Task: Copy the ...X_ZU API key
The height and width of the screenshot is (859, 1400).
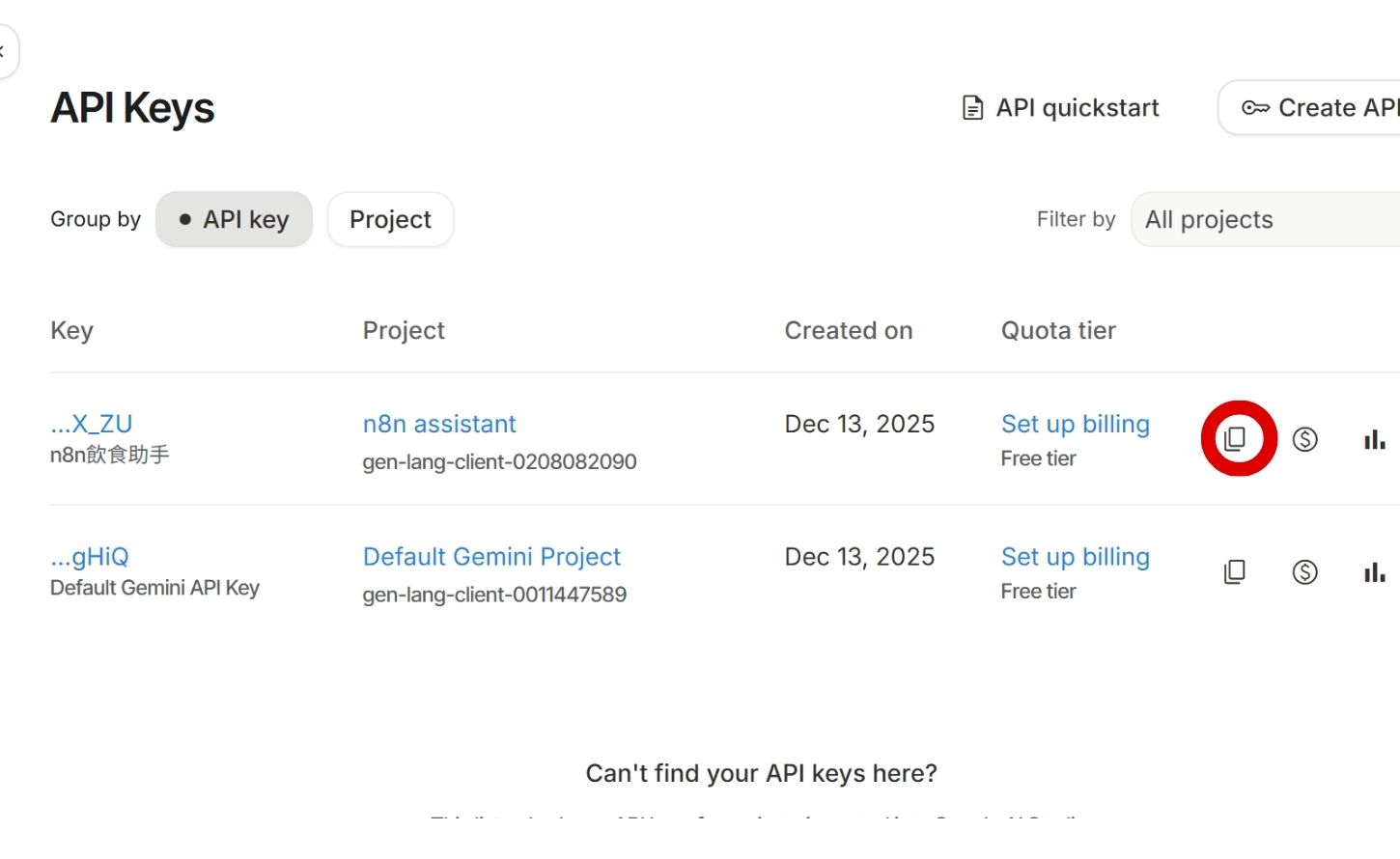Action: [x=1235, y=439]
